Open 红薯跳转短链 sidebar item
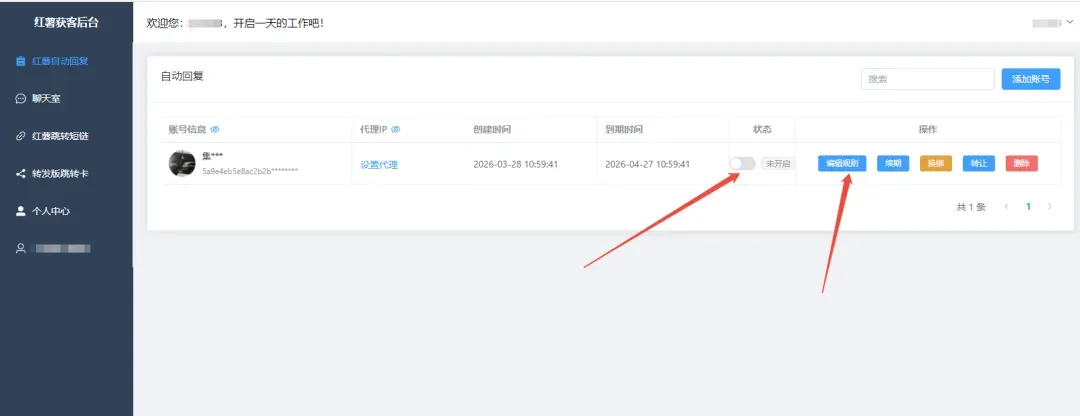This screenshot has width=1080, height=416. [66, 136]
